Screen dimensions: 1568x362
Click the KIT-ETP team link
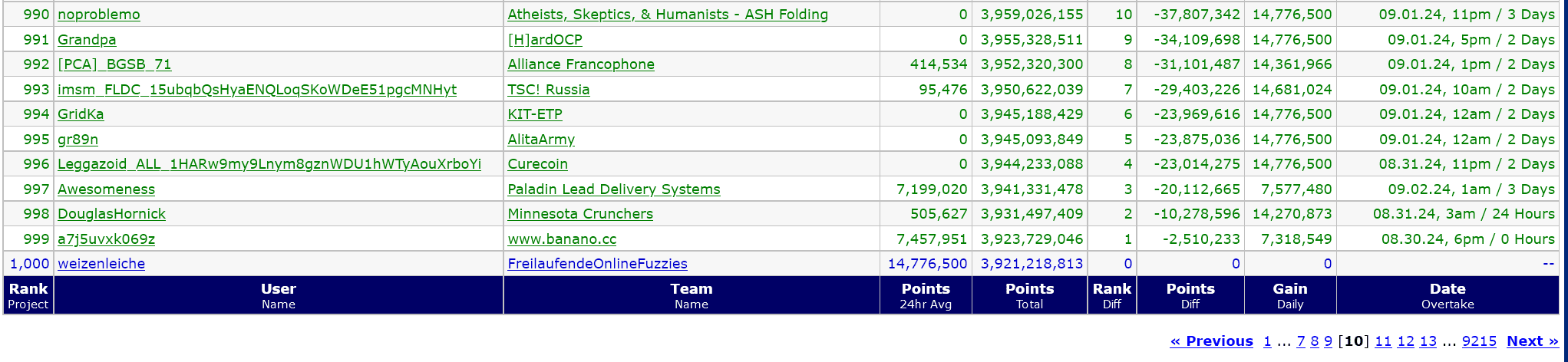click(534, 114)
